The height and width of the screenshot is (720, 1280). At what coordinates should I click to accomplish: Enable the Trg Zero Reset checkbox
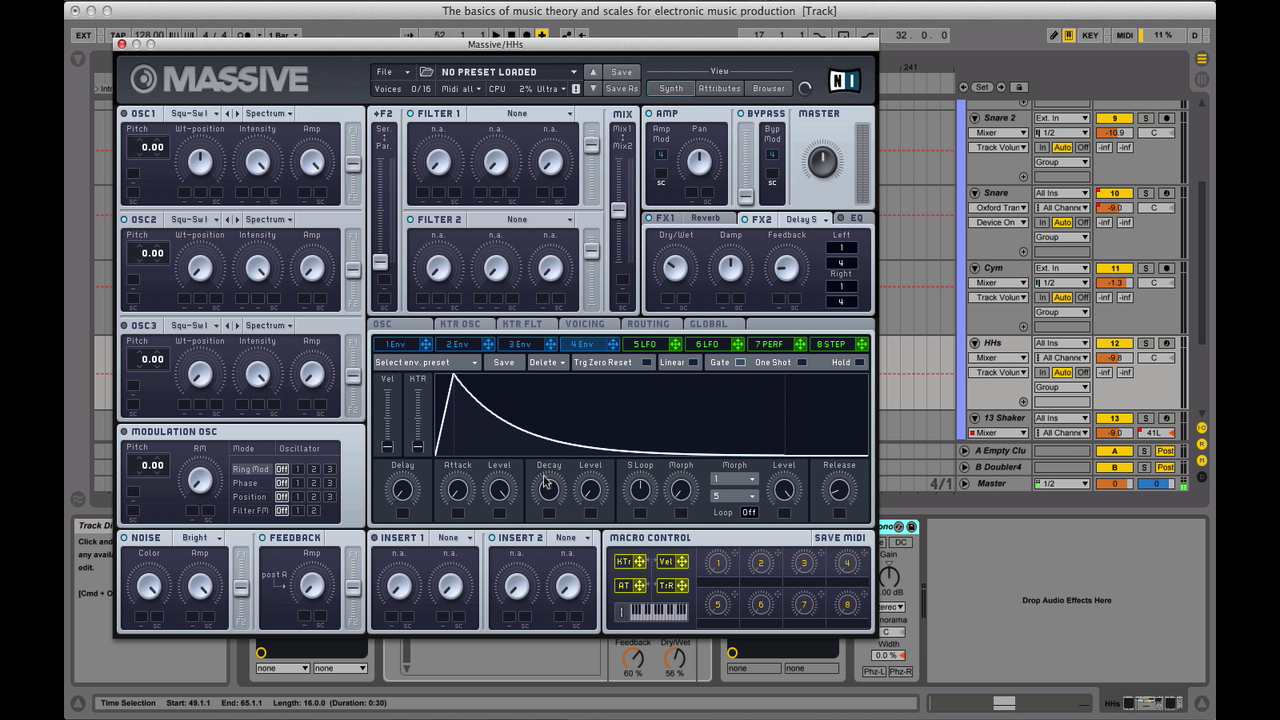point(647,363)
